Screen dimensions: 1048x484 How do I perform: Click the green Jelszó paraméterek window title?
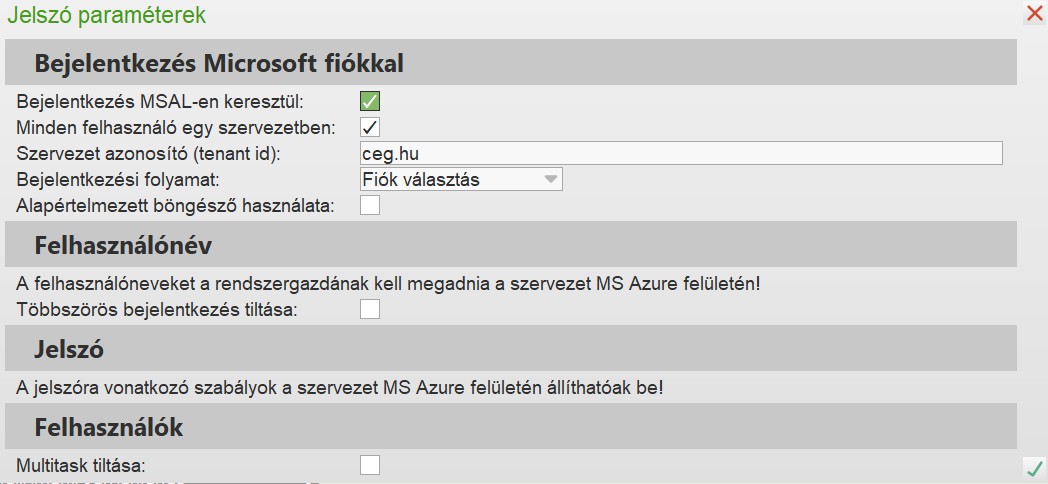[107, 15]
